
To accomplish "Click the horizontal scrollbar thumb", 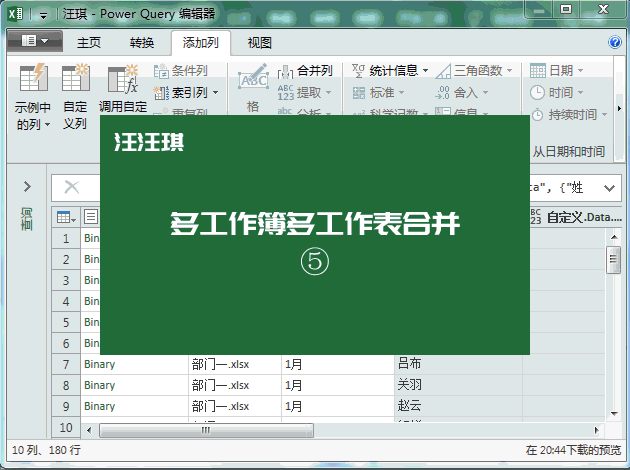I will coord(206,431).
